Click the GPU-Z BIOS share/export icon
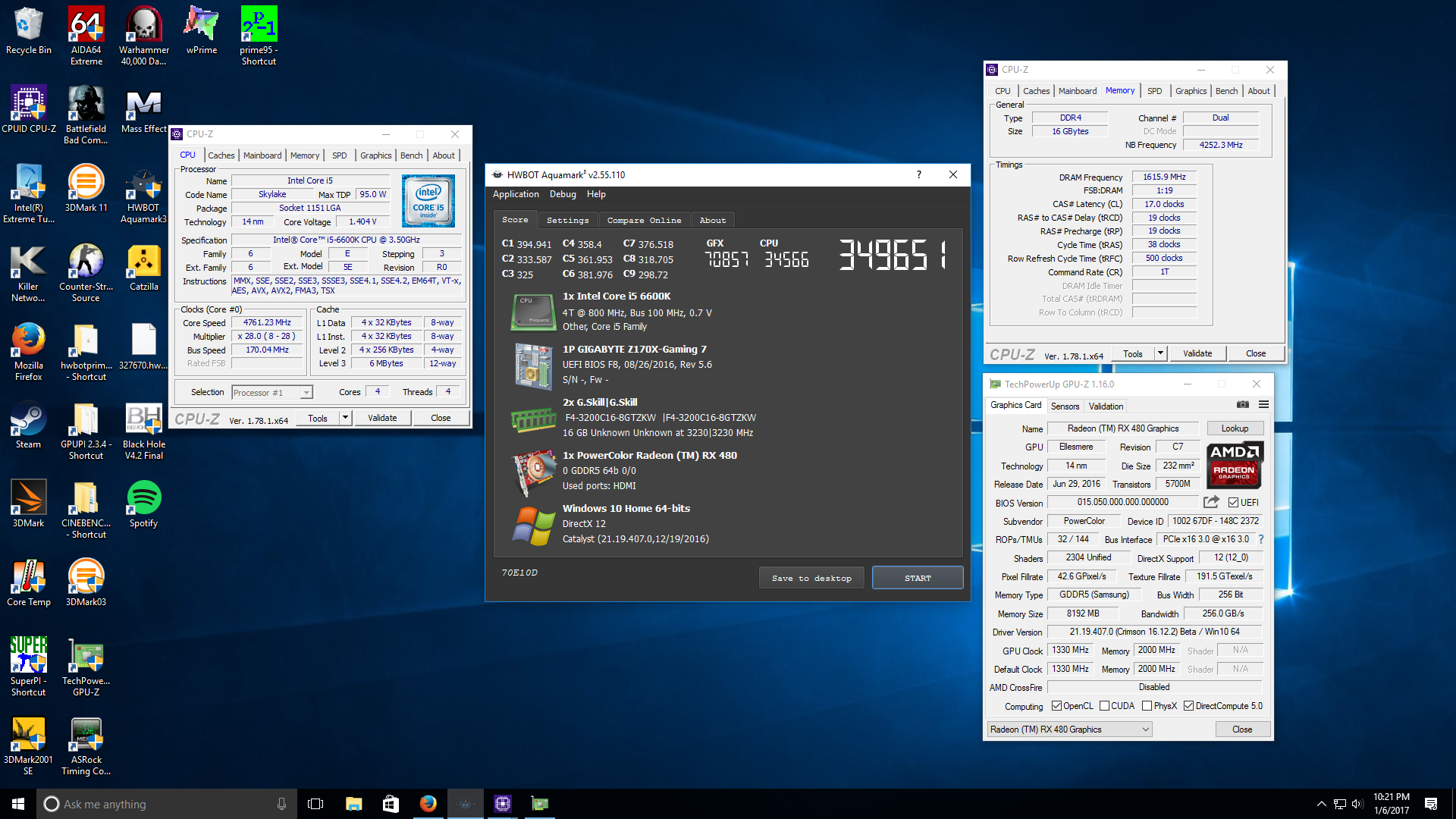The image size is (1456, 819). 1211,502
